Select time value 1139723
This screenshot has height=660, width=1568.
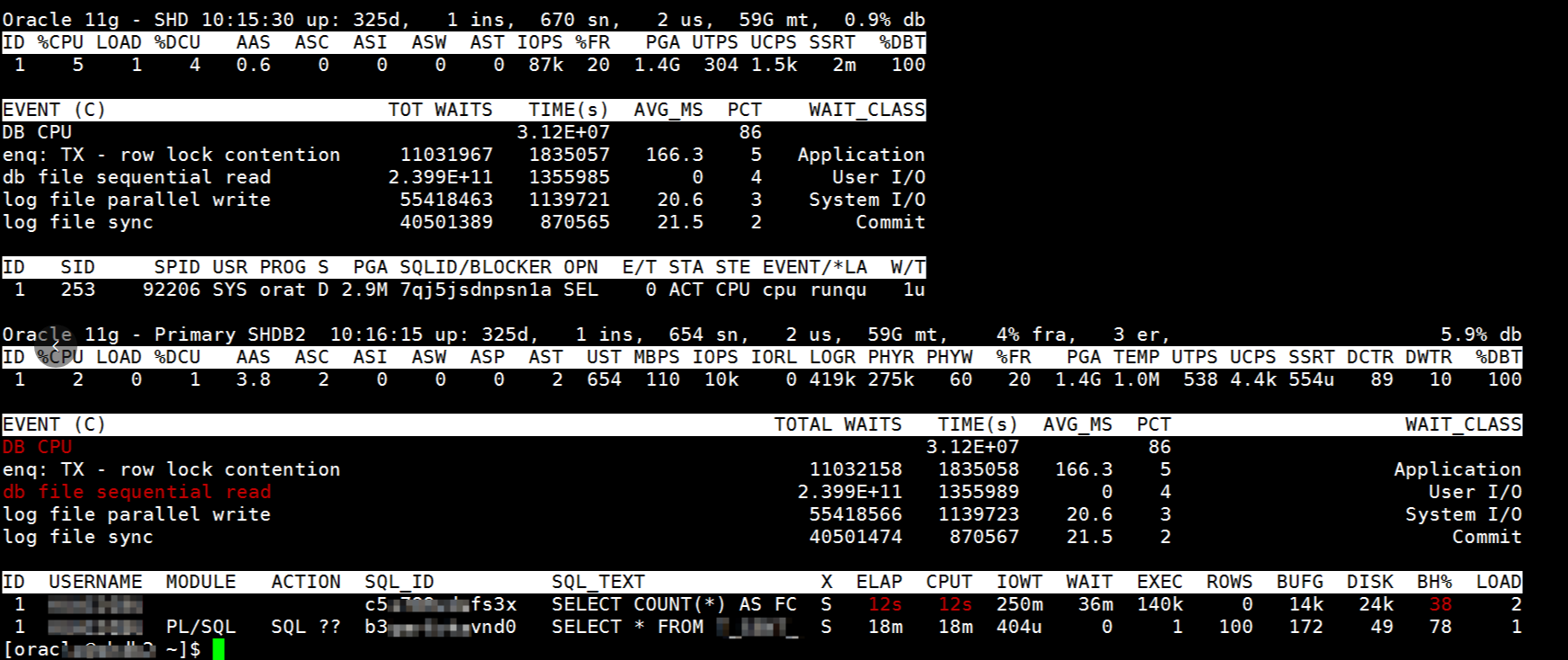(979, 514)
